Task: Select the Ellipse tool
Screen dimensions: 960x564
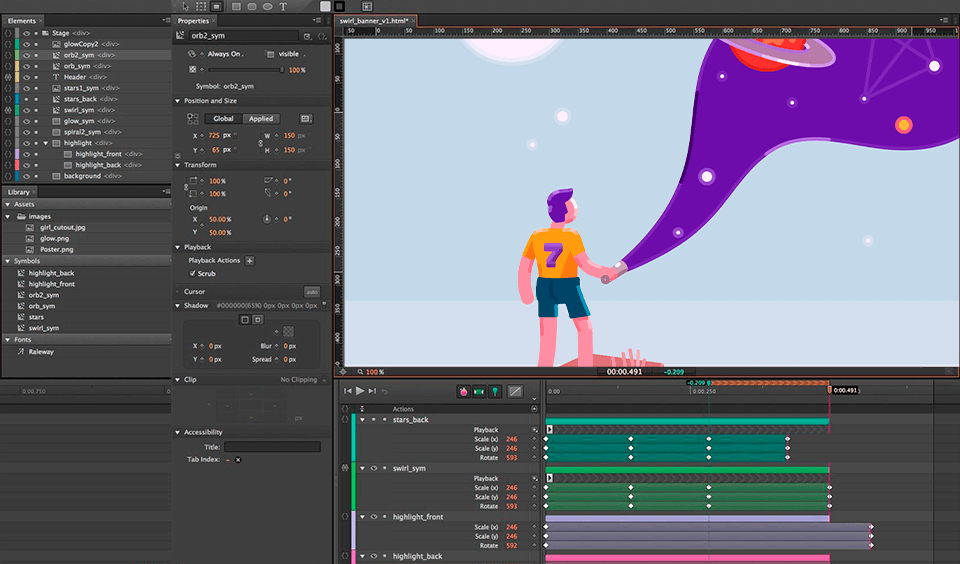Action: point(268,7)
